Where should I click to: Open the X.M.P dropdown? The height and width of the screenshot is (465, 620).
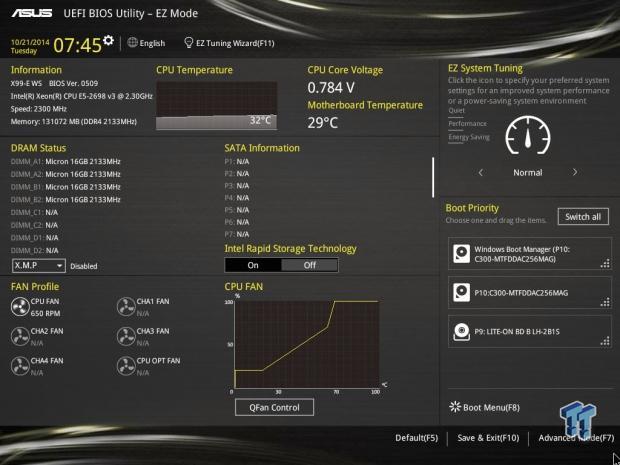point(38,266)
